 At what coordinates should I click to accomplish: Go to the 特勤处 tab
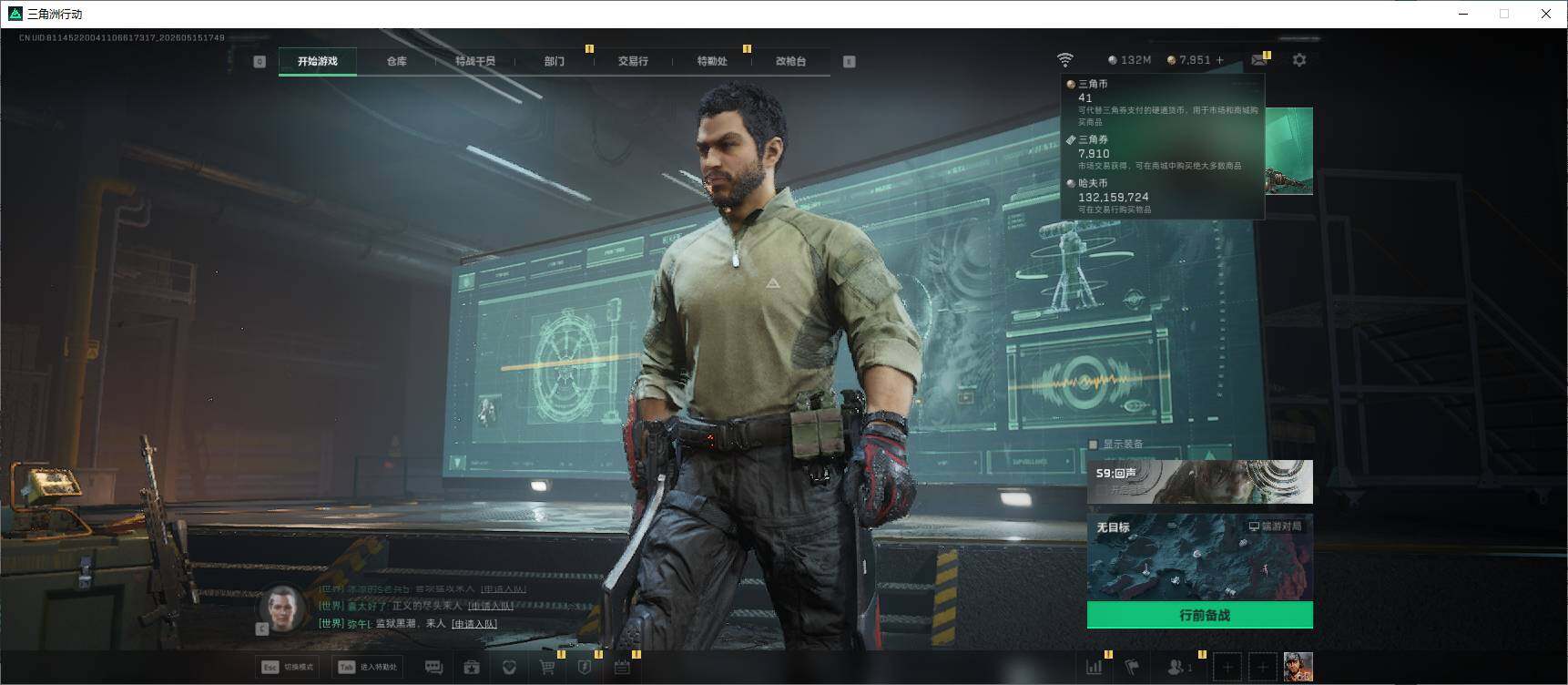[712, 61]
